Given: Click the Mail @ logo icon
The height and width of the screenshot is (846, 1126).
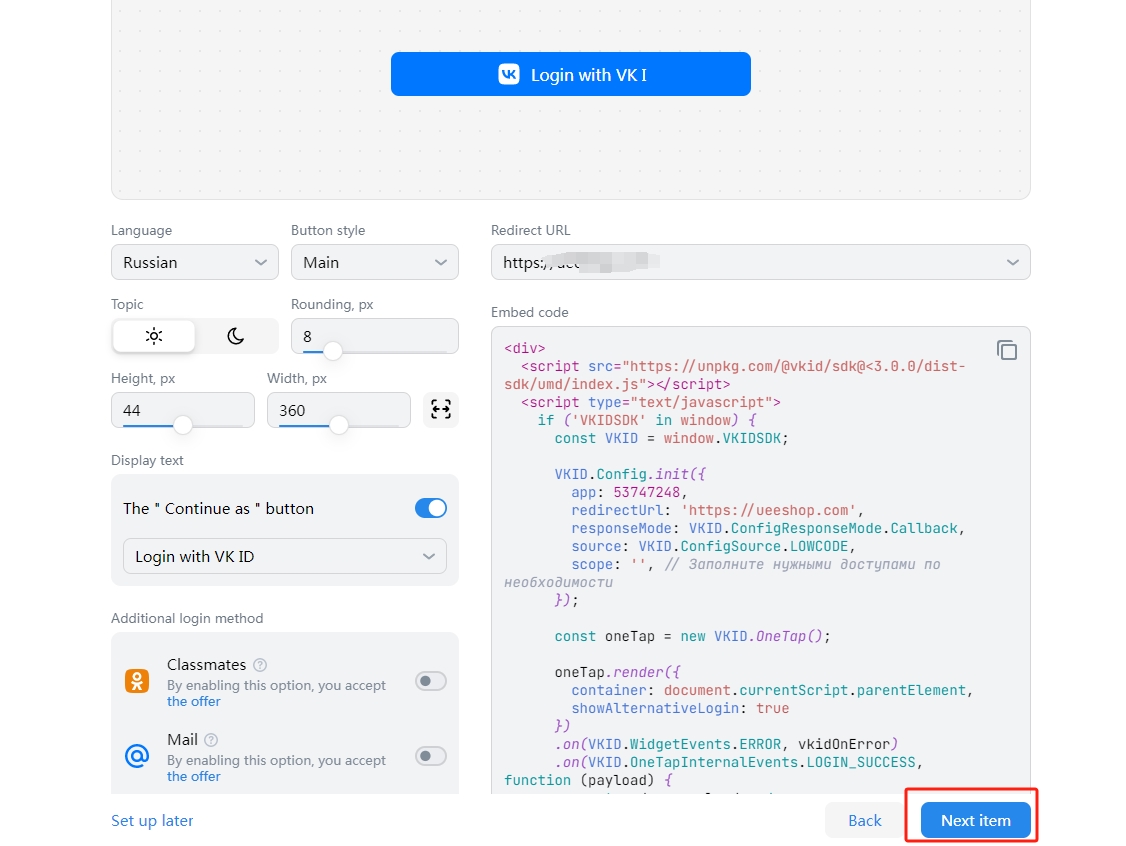Looking at the screenshot, I should click(x=137, y=756).
